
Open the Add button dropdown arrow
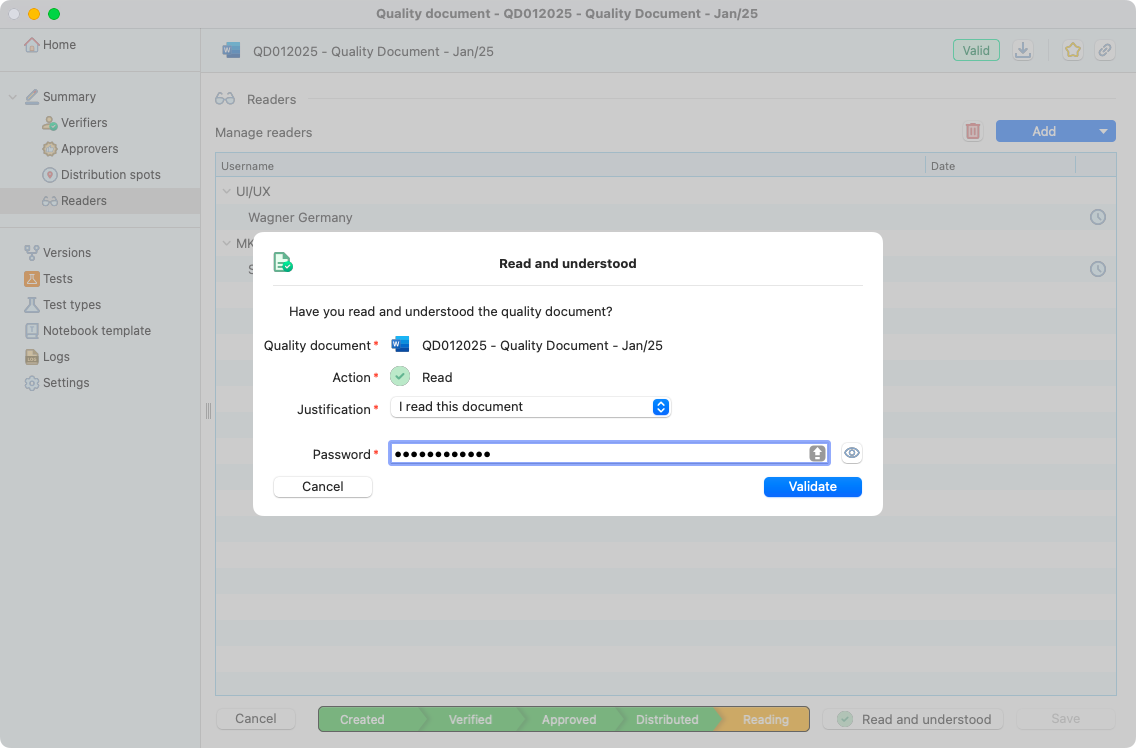pyautogui.click(x=1103, y=131)
